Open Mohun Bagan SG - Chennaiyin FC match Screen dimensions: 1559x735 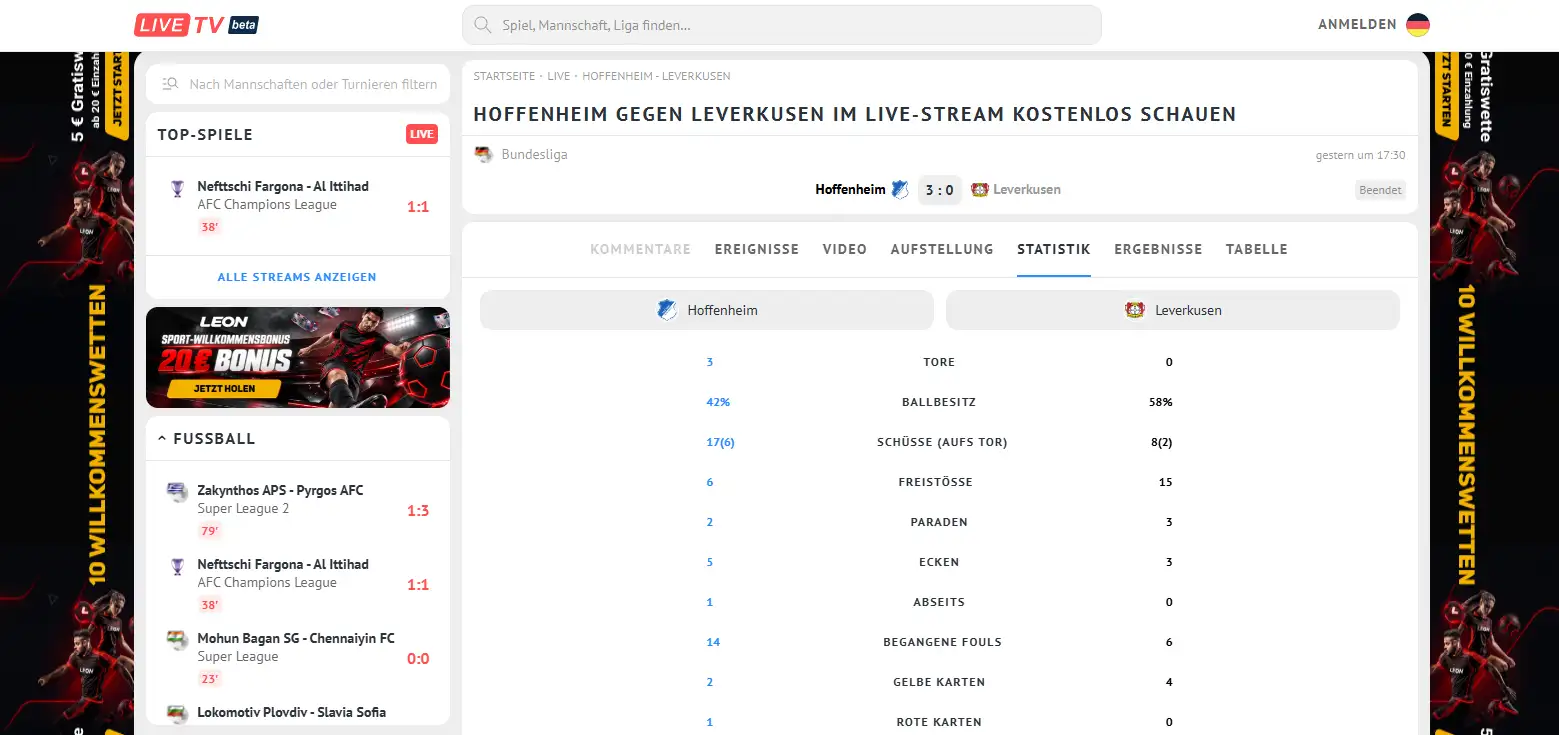(x=298, y=658)
